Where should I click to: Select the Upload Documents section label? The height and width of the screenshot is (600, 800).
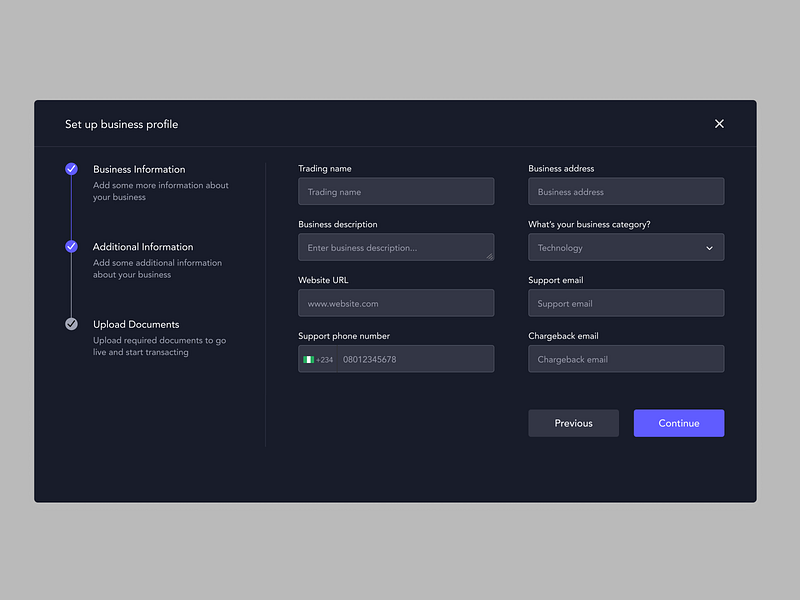coord(136,324)
